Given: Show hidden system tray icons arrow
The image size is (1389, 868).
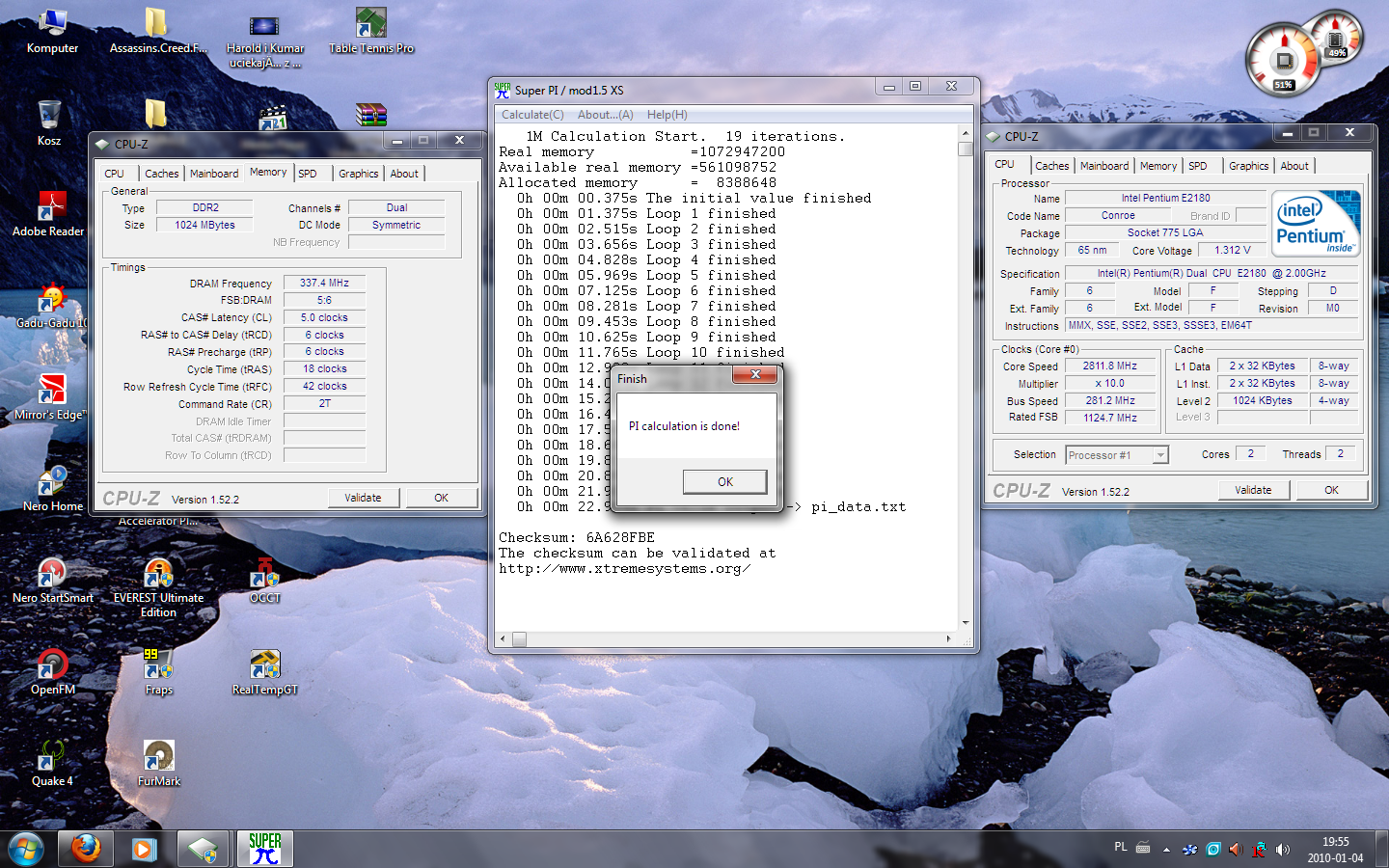Looking at the screenshot, I should coord(1166,850).
